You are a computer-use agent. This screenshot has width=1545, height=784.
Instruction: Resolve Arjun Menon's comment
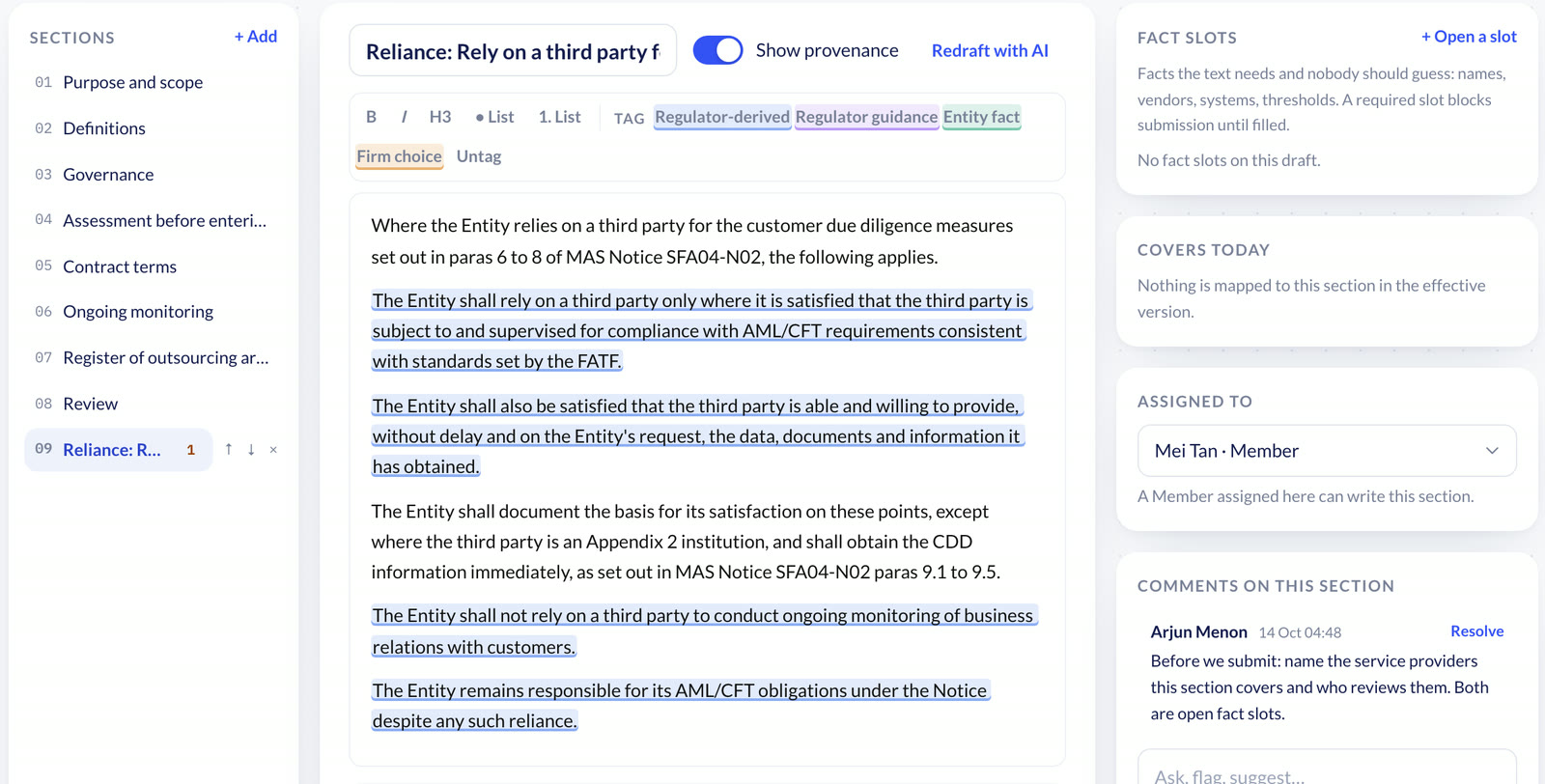1476,631
